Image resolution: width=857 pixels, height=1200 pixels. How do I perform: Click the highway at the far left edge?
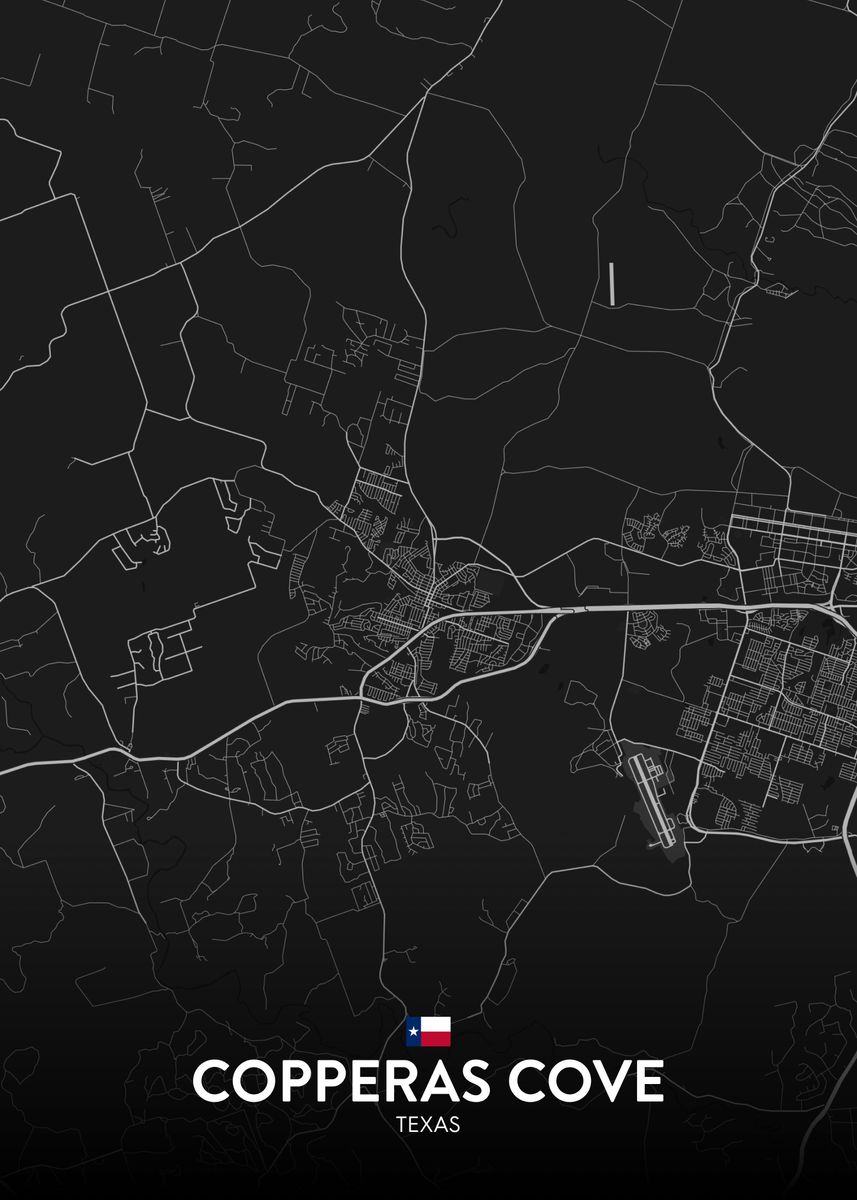tap(30, 767)
